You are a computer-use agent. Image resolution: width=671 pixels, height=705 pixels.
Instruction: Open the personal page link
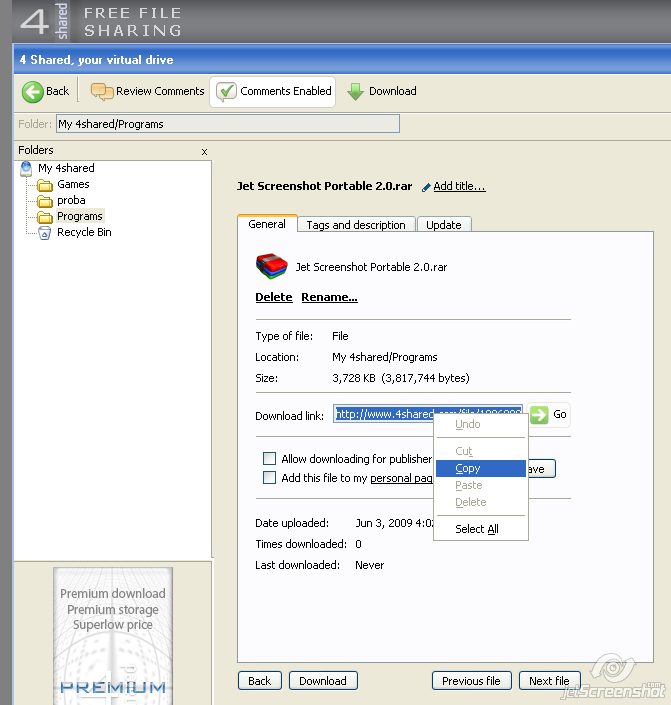pos(402,478)
